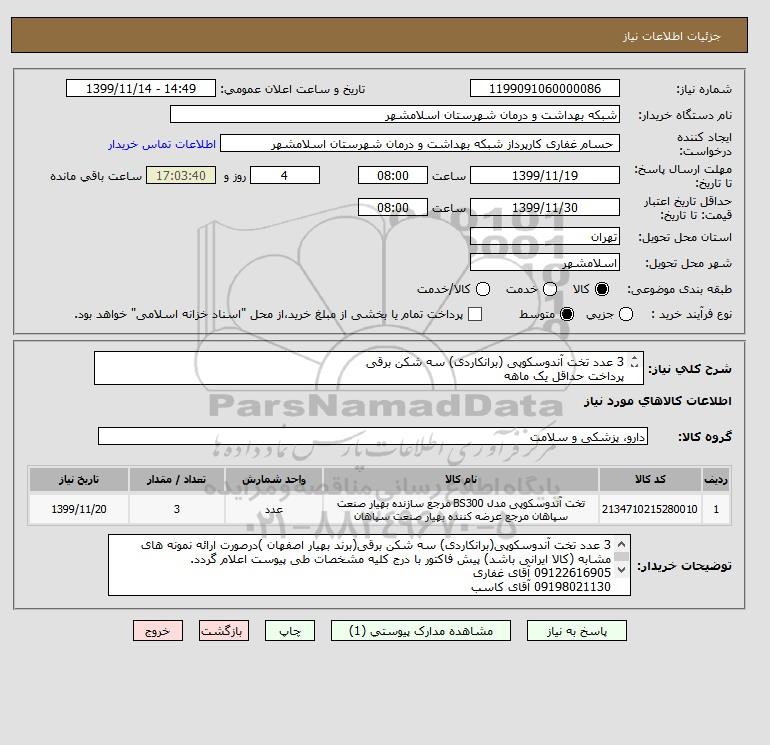
Task: Click the need number field 1199091060000086
Action: click(x=545, y=89)
